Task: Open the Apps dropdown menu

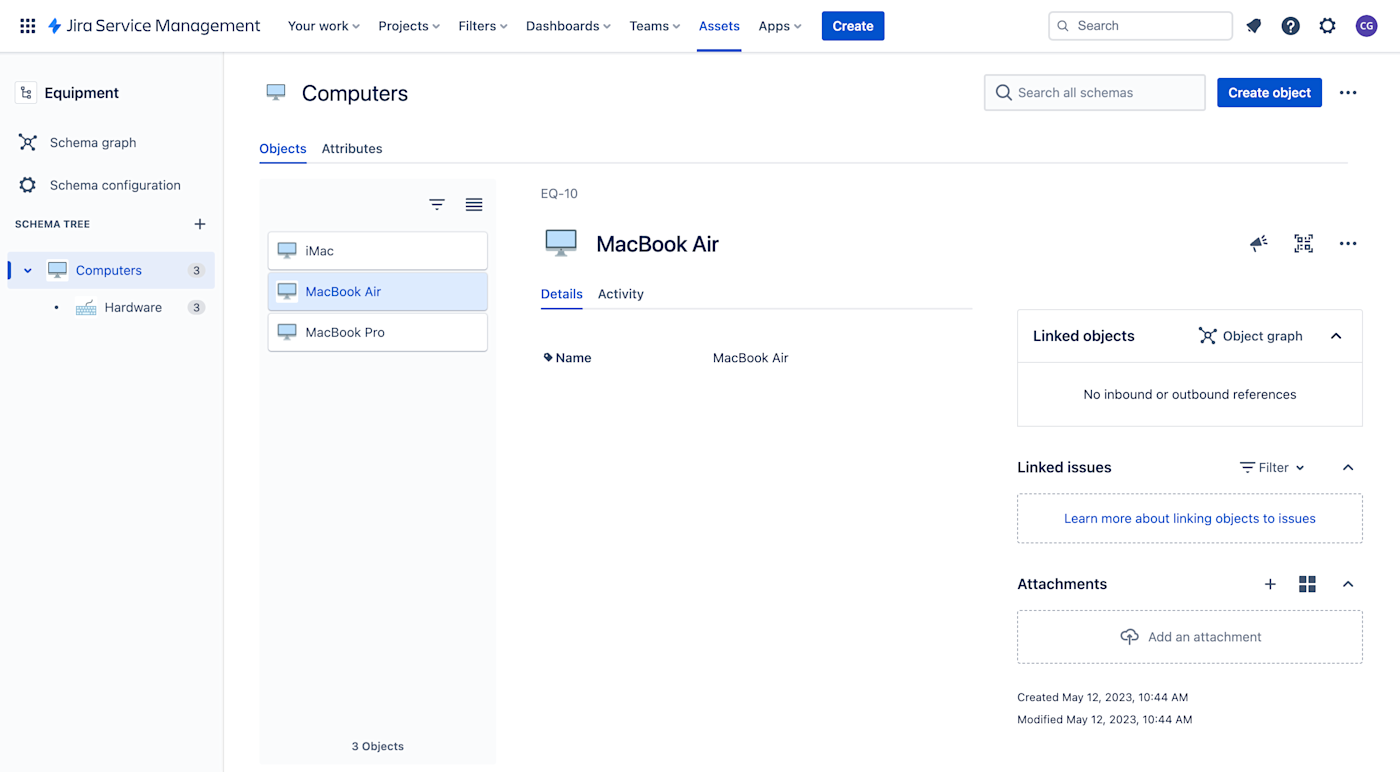Action: (780, 26)
